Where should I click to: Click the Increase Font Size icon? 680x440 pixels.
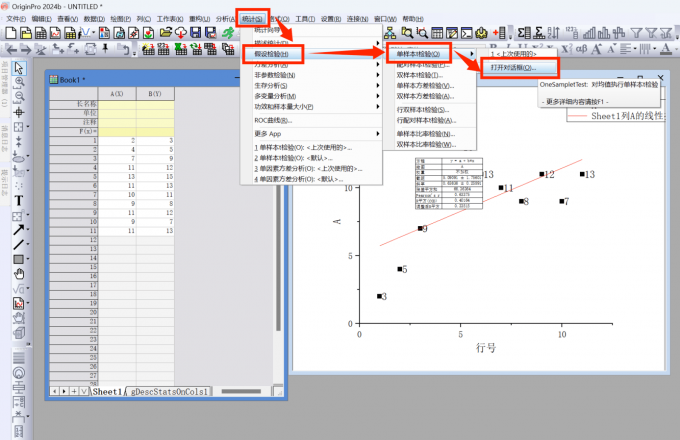click(596, 49)
